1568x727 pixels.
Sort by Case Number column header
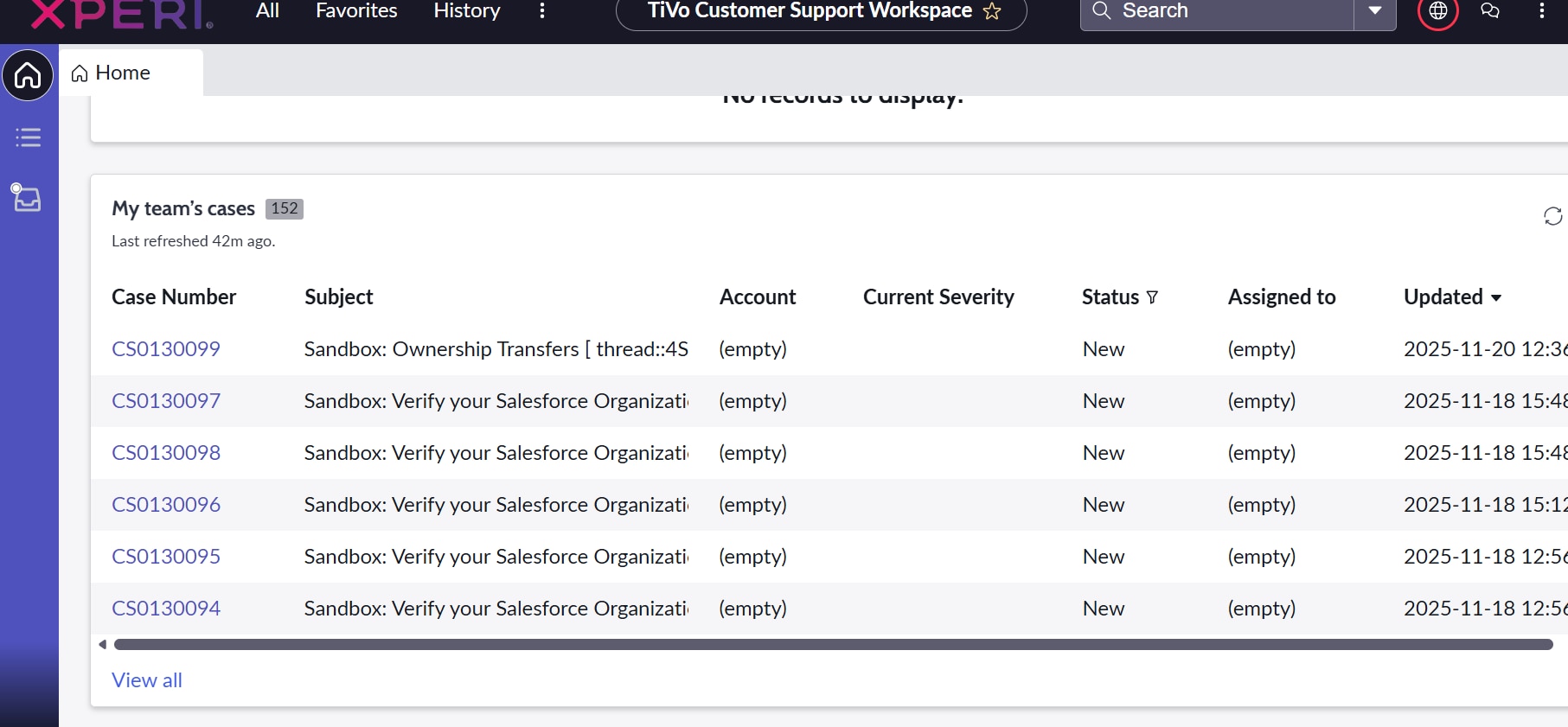[x=174, y=297]
